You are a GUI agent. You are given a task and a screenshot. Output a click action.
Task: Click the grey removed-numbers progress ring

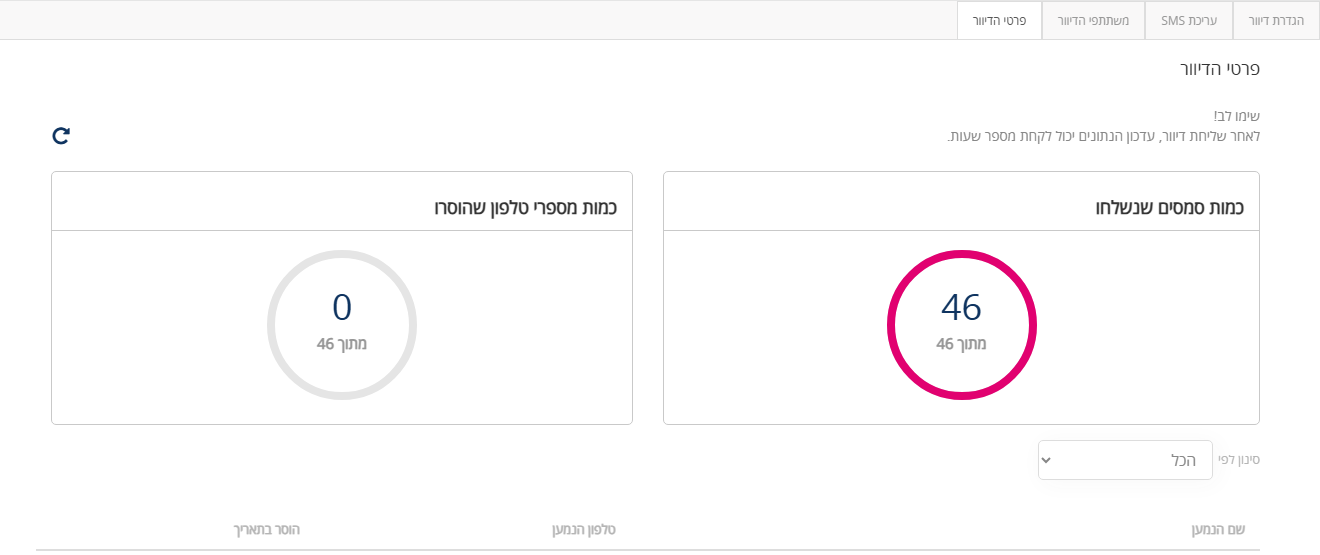tap(342, 325)
